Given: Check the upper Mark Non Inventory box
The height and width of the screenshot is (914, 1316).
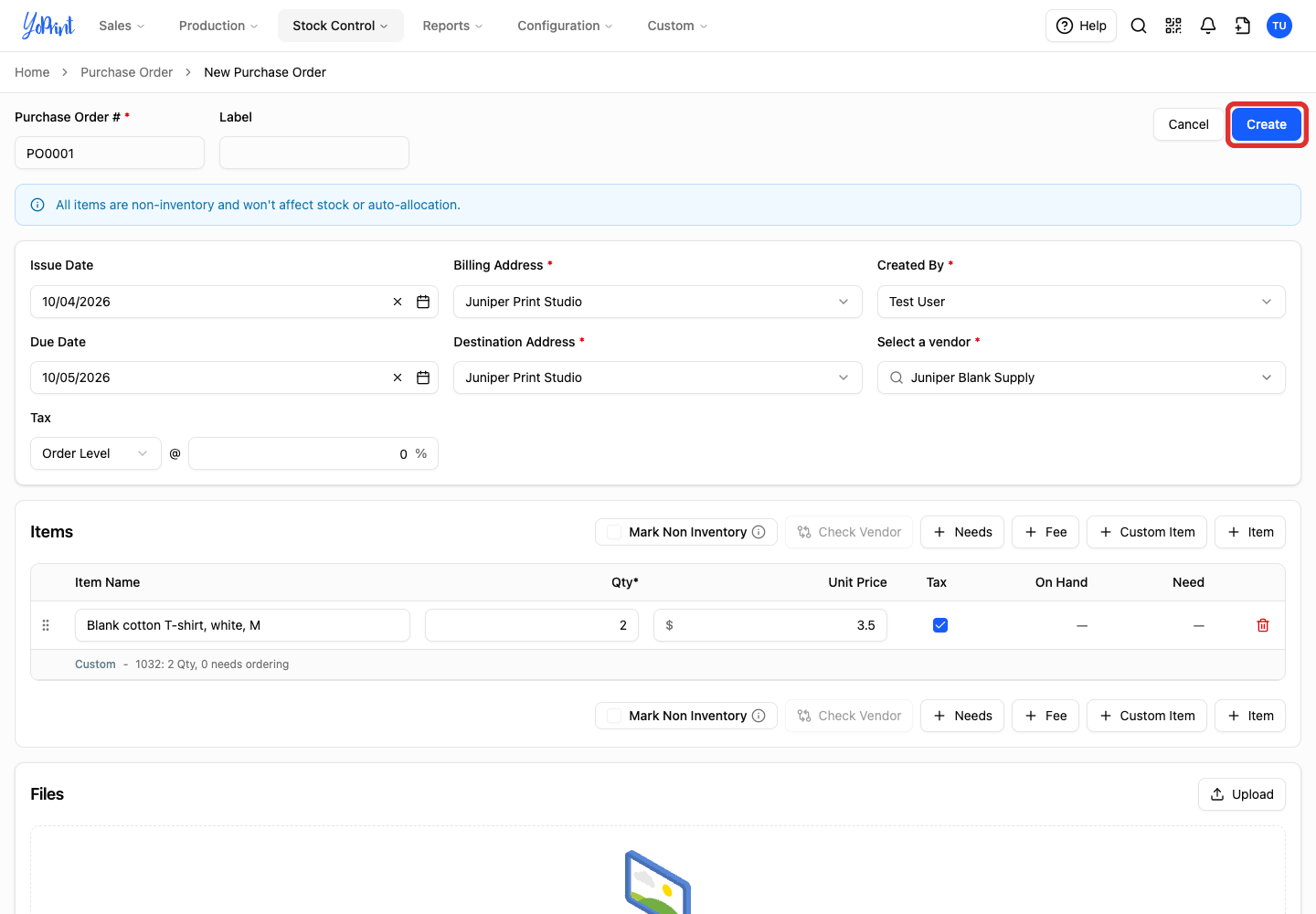Looking at the screenshot, I should click(614, 532).
